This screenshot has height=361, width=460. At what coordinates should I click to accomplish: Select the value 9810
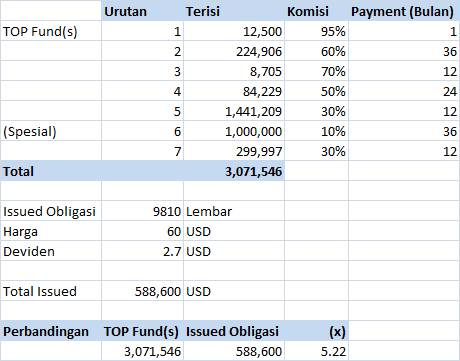point(142,211)
